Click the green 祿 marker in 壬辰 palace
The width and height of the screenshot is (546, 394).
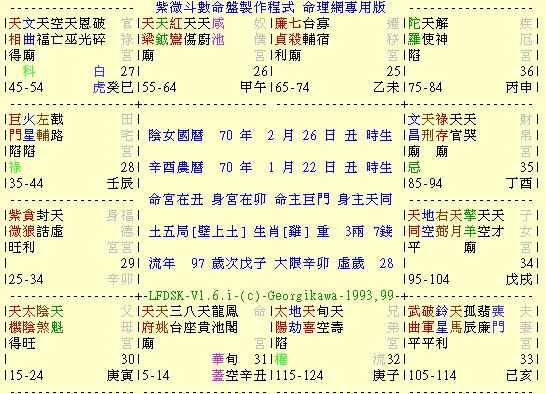(x=15, y=167)
